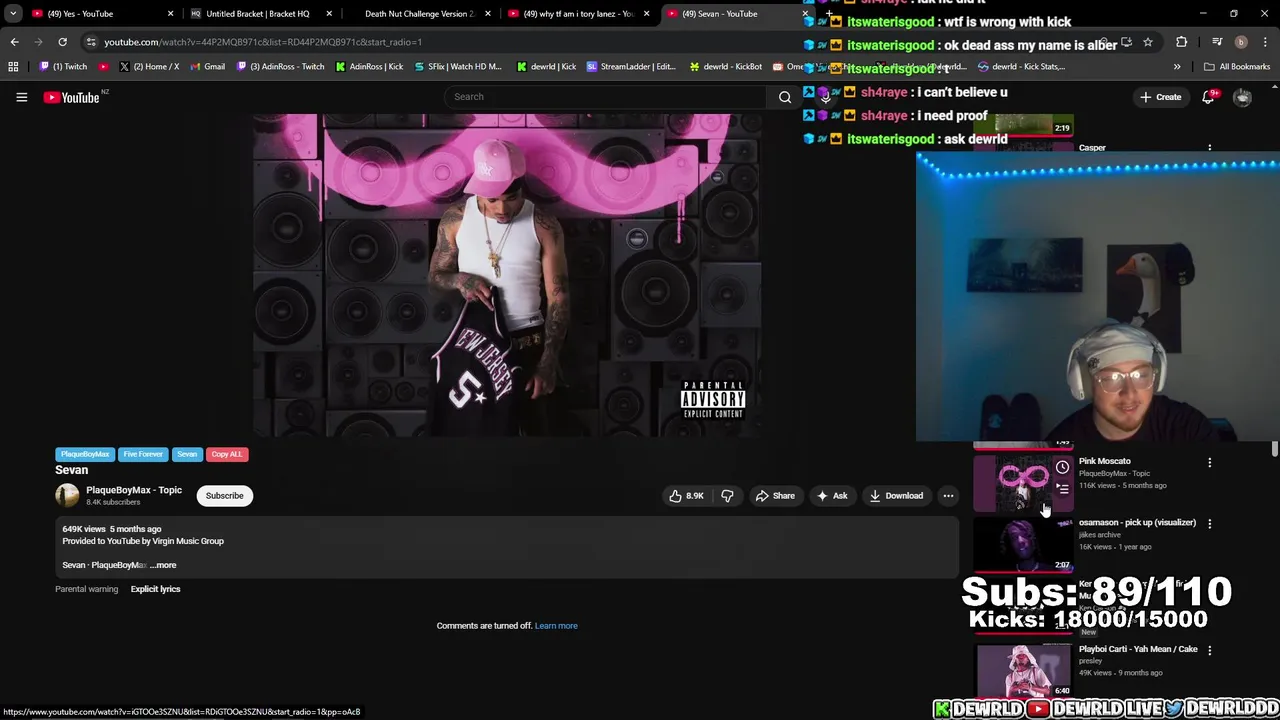Close the Yes - YouTube tab
This screenshot has width=1280, height=720.
170,14
